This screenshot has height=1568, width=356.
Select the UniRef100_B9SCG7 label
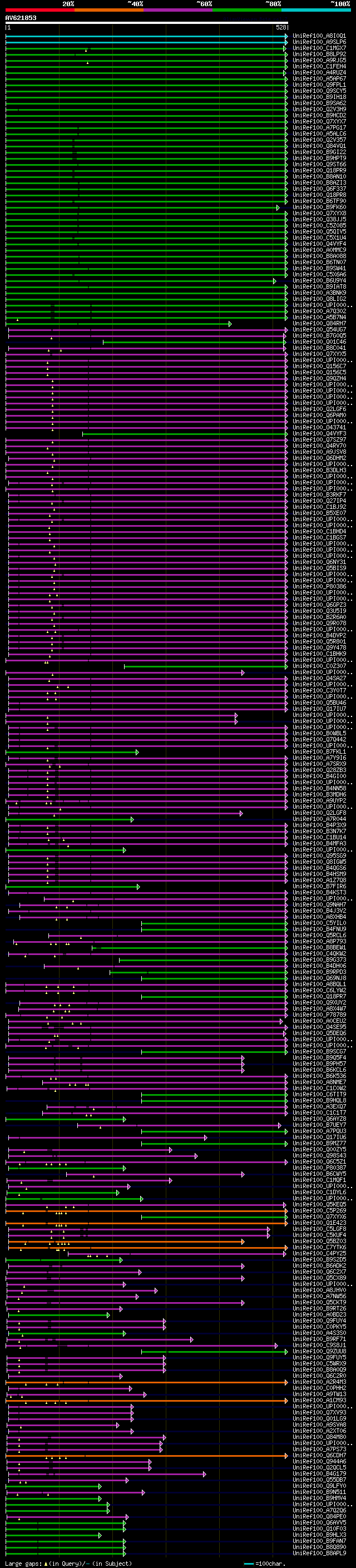click(319, 1052)
